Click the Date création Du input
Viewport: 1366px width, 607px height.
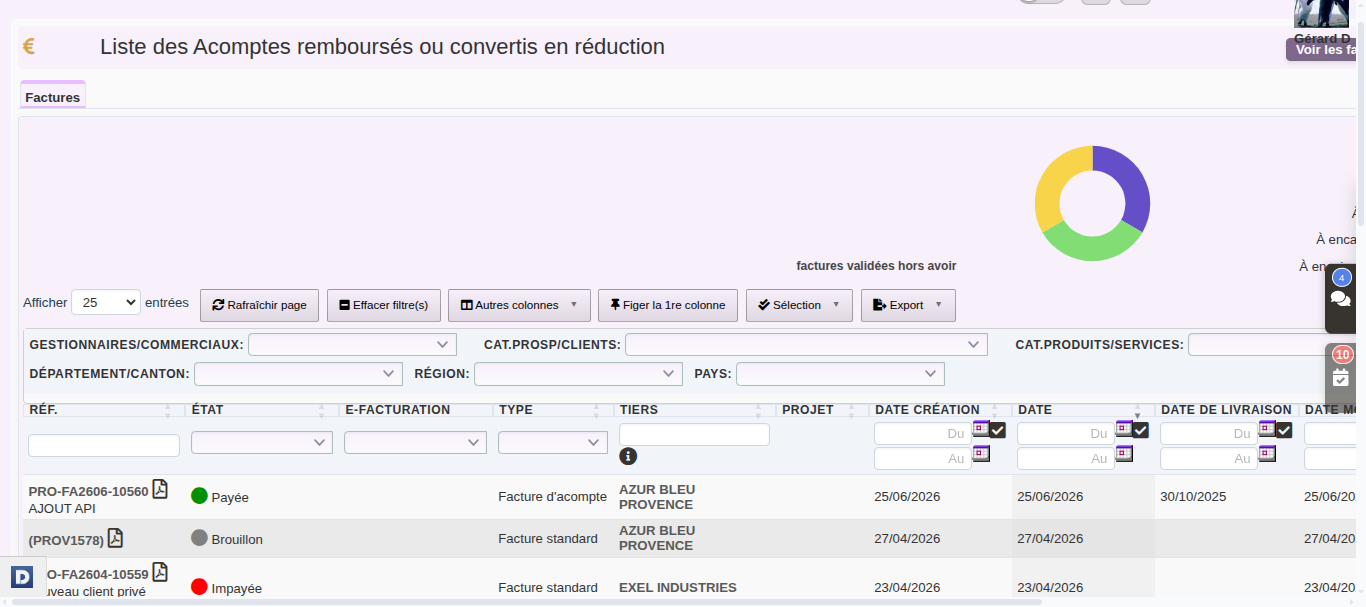click(922, 433)
